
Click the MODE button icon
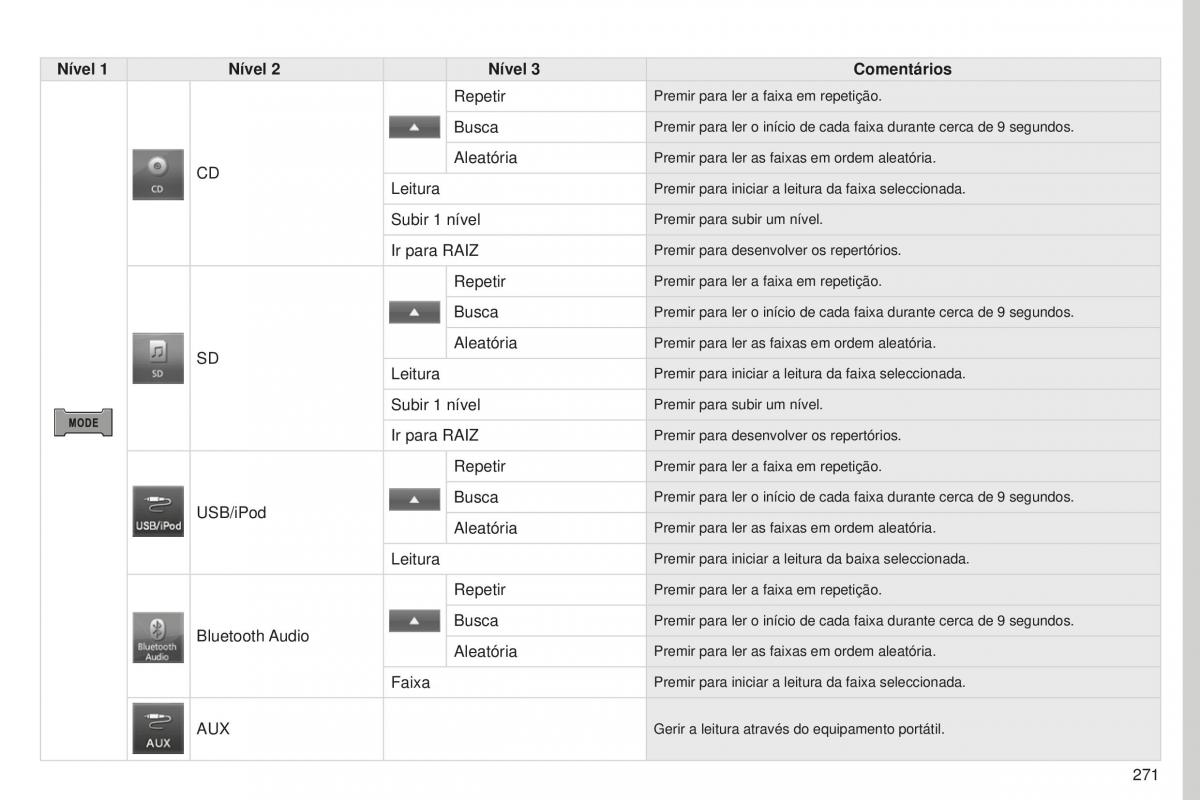(83, 423)
